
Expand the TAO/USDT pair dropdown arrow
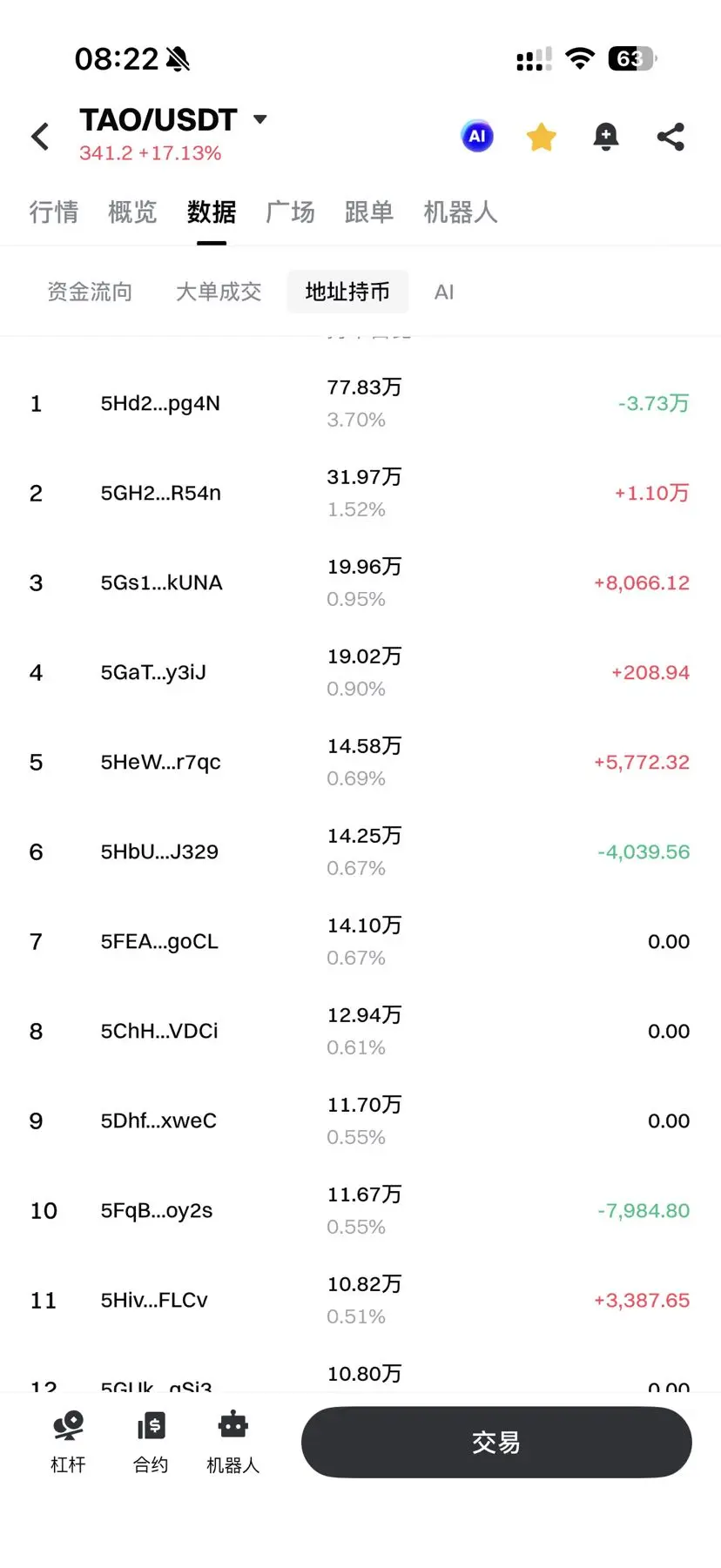tap(259, 119)
